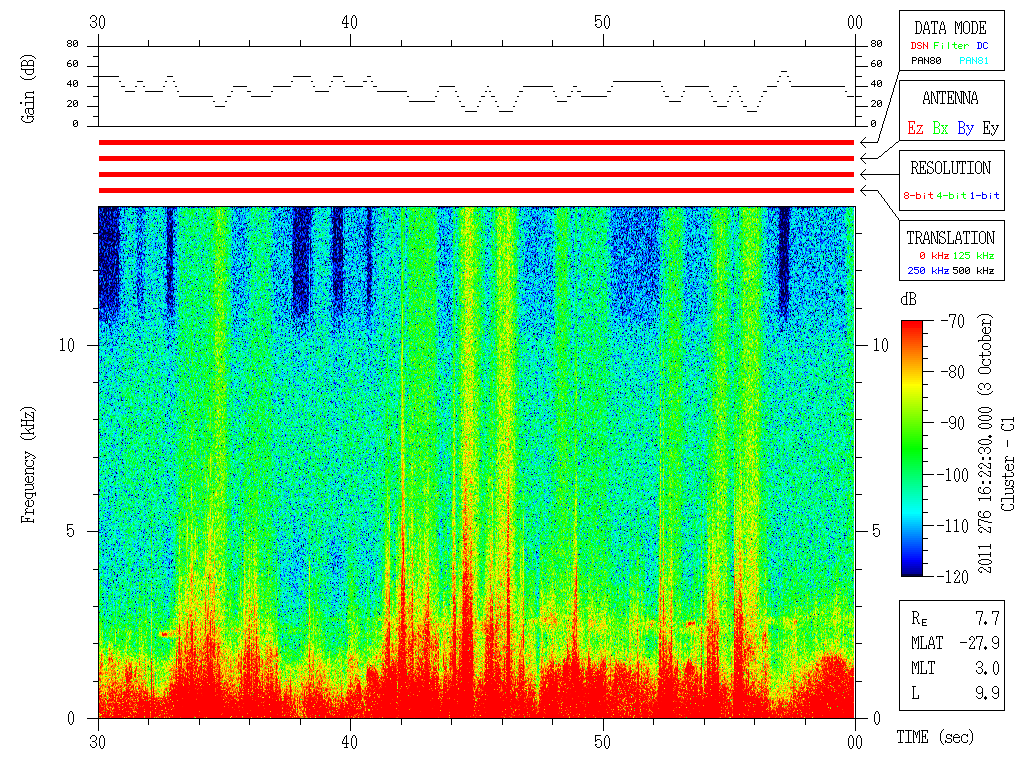Click the -90 value on the color scale
Image resolution: width=1024 pixels, height=768 pixels.
(953, 423)
